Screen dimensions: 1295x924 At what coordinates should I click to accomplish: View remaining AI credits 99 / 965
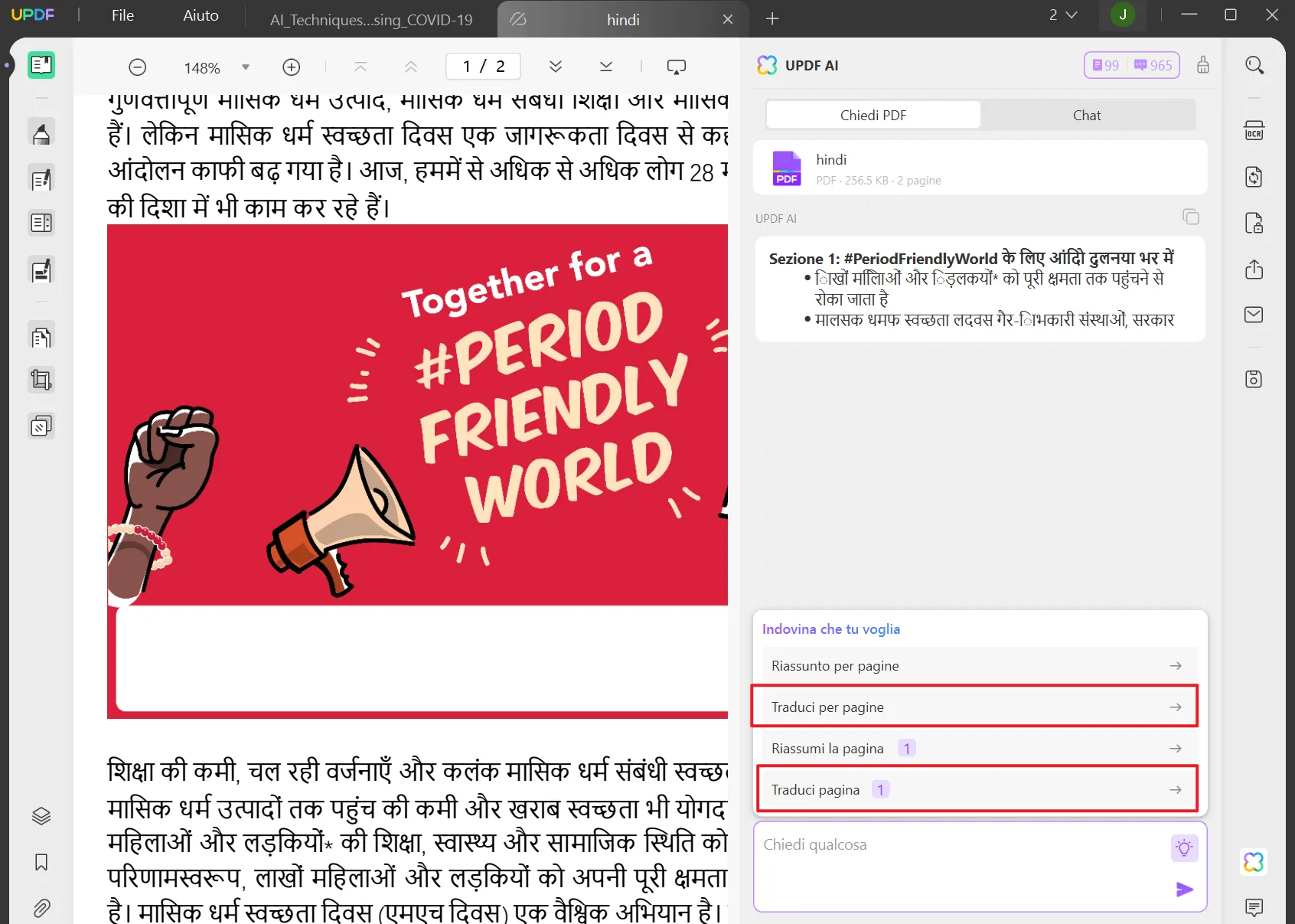(1132, 65)
